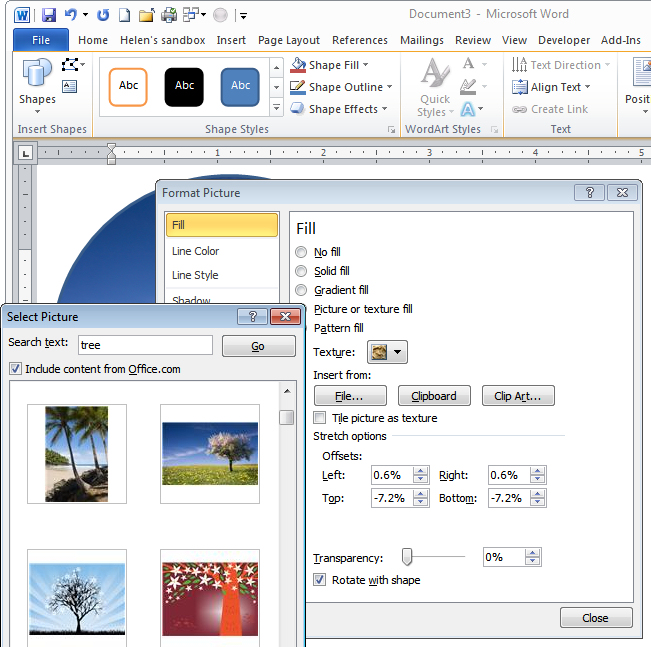The height and width of the screenshot is (647, 651).
Task: Select the orange-outlined Abc shape style
Action: [129, 86]
